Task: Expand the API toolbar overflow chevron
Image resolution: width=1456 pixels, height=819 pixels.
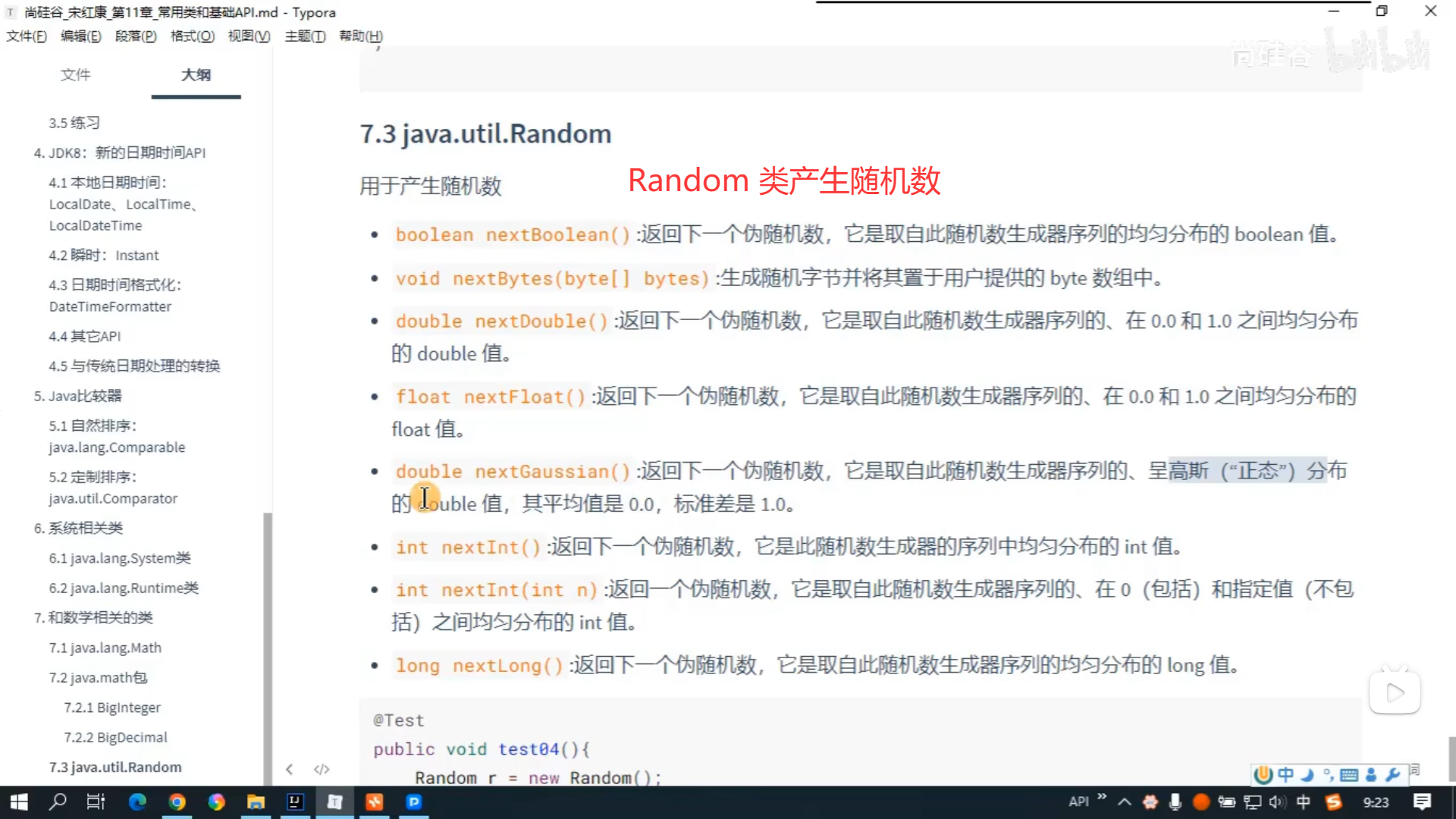Action: (1102, 797)
